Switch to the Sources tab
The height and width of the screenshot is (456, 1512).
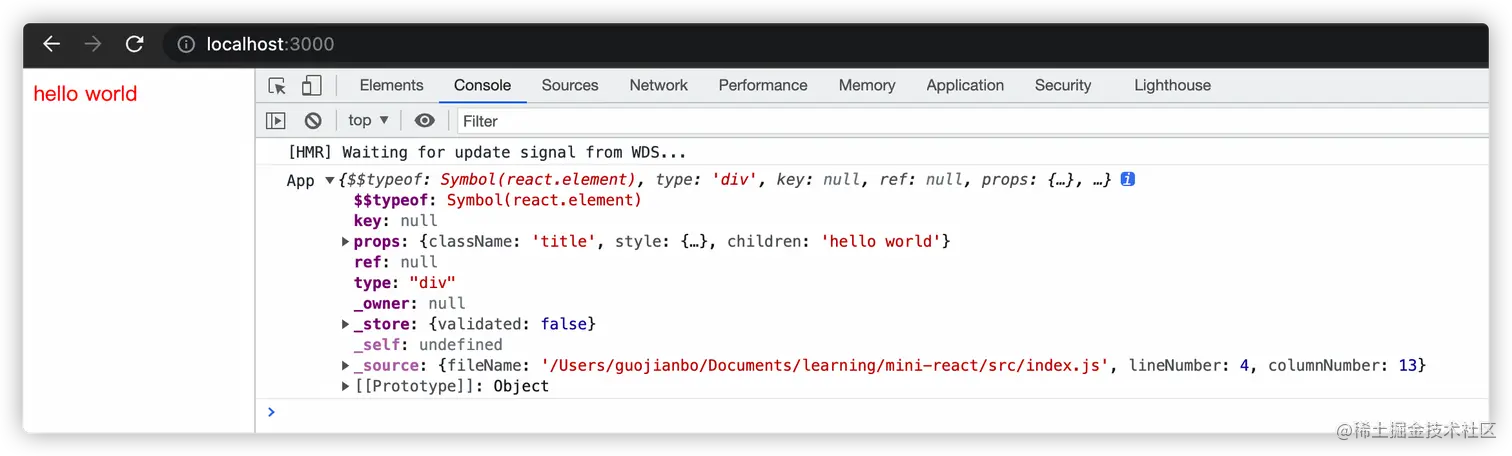click(x=570, y=85)
